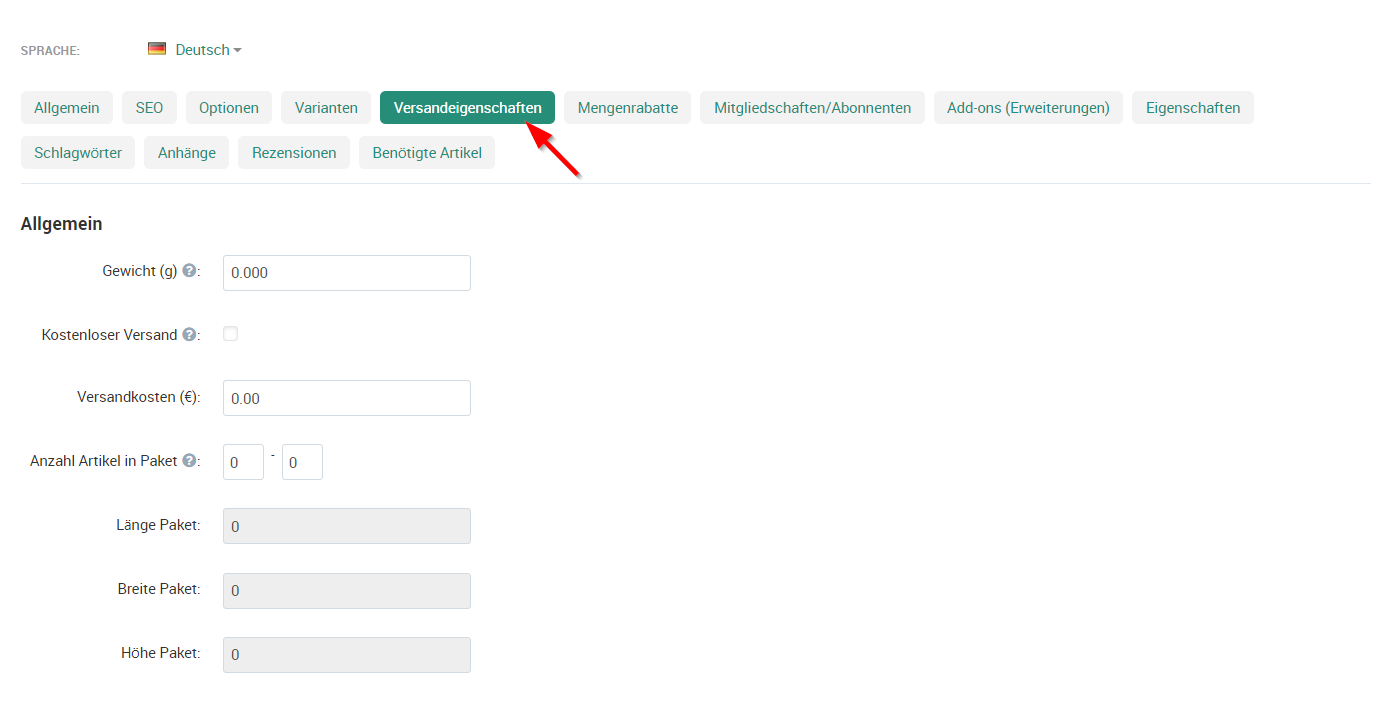
Task: Click the Anzahl Artikel in Paket help icon
Action: tap(189, 461)
